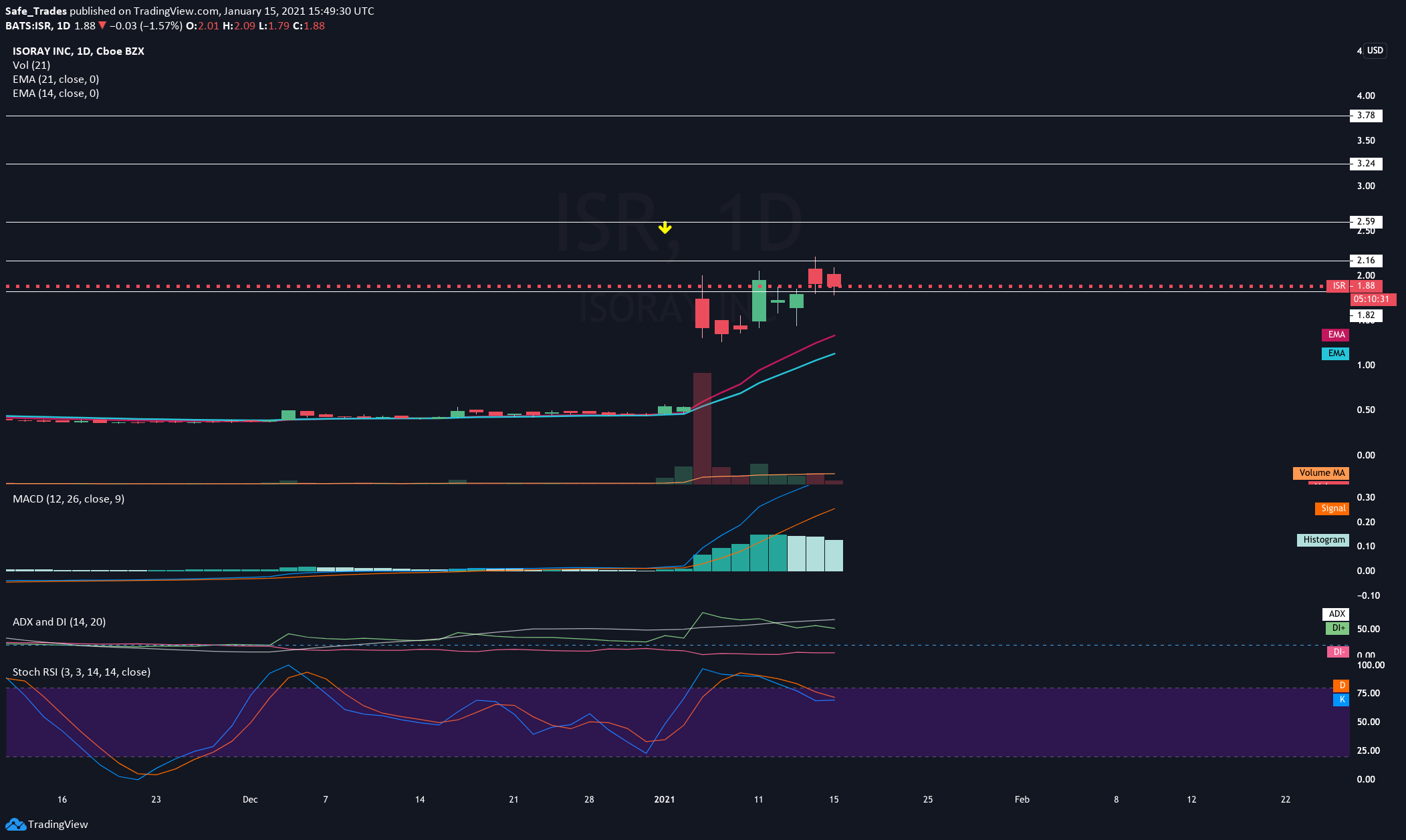Click the ISR 1.88 last price tag
Image resolution: width=1406 pixels, height=840 pixels.
[x=1355, y=286]
